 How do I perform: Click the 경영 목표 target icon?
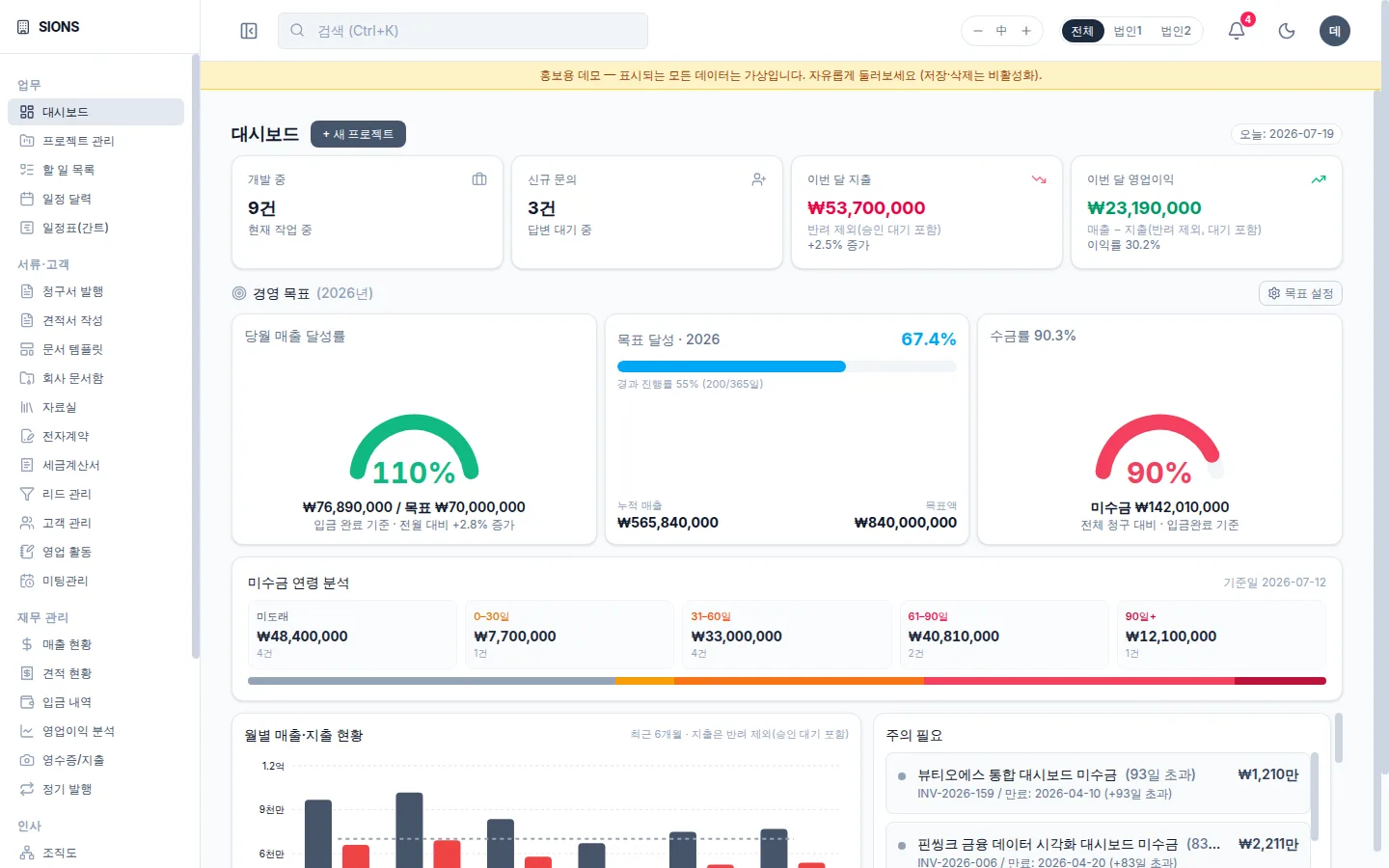coord(239,293)
